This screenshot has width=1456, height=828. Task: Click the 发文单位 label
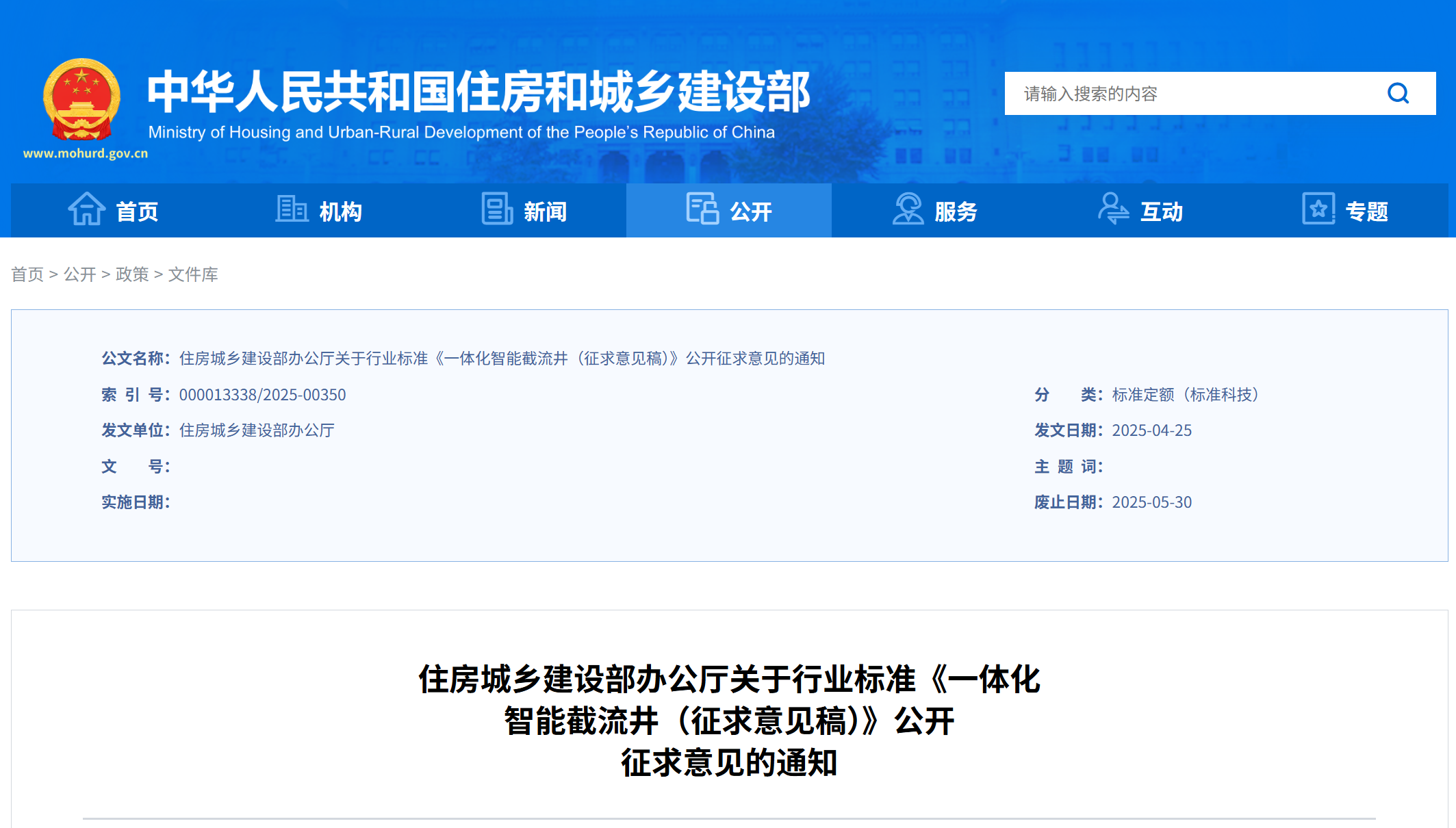[x=136, y=430]
